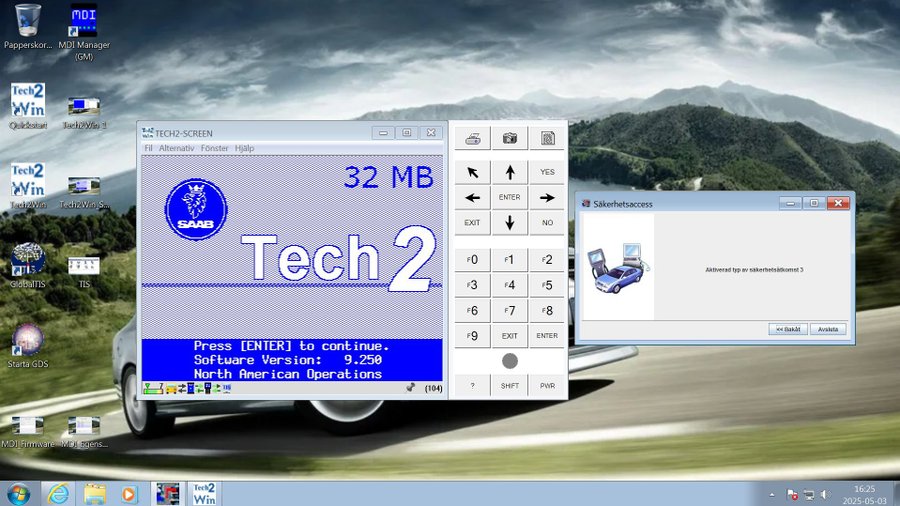Click the F1 function key

coord(510,260)
